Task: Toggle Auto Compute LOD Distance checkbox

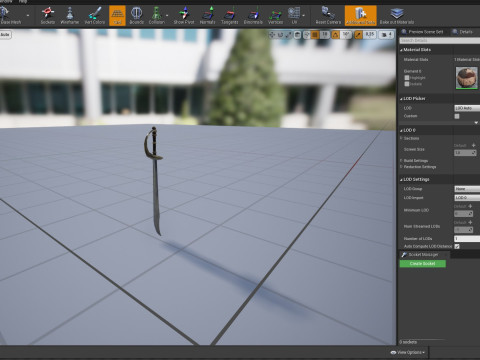Action: (457, 247)
